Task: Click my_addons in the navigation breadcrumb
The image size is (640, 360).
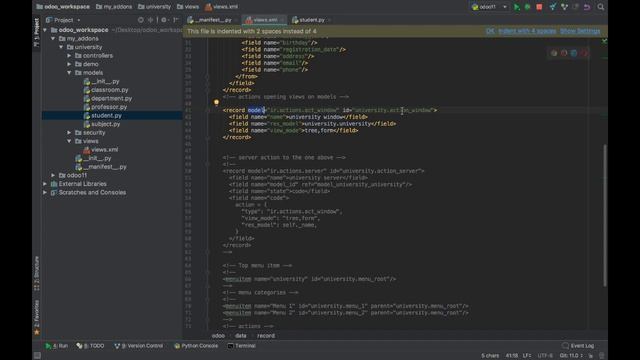Action: [x=114, y=7]
